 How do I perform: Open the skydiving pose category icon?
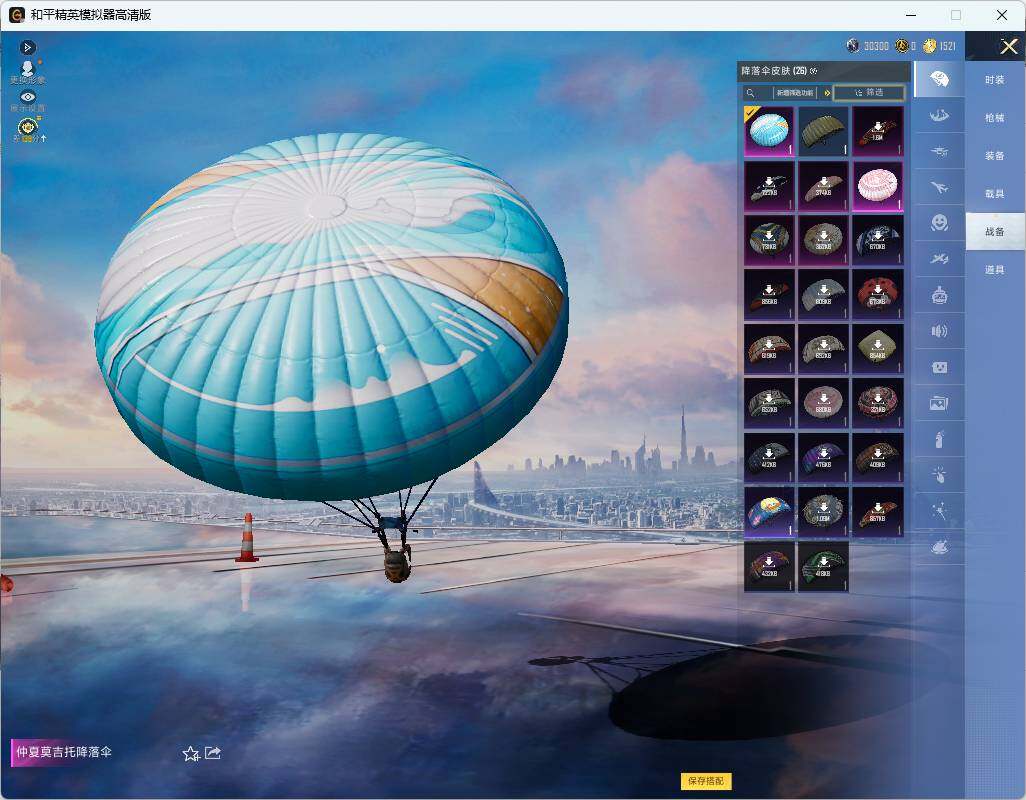click(939, 116)
